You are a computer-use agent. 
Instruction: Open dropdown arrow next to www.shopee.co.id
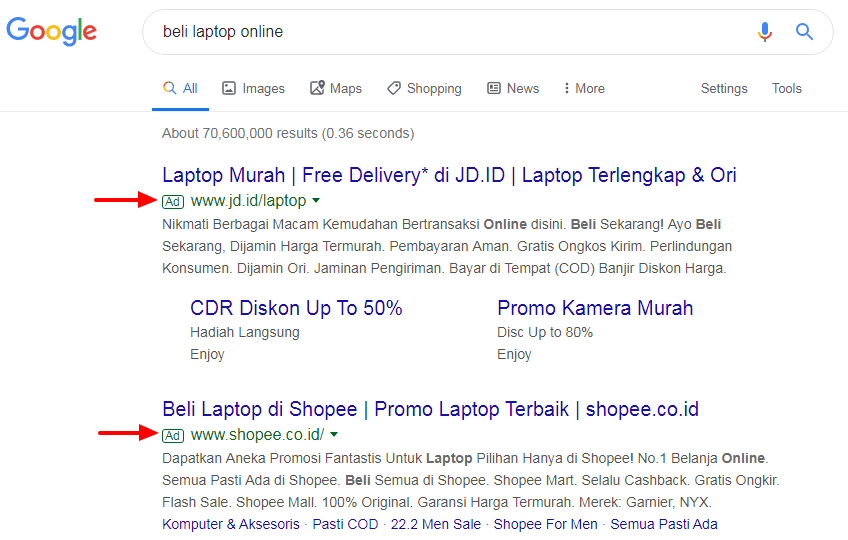coord(335,435)
